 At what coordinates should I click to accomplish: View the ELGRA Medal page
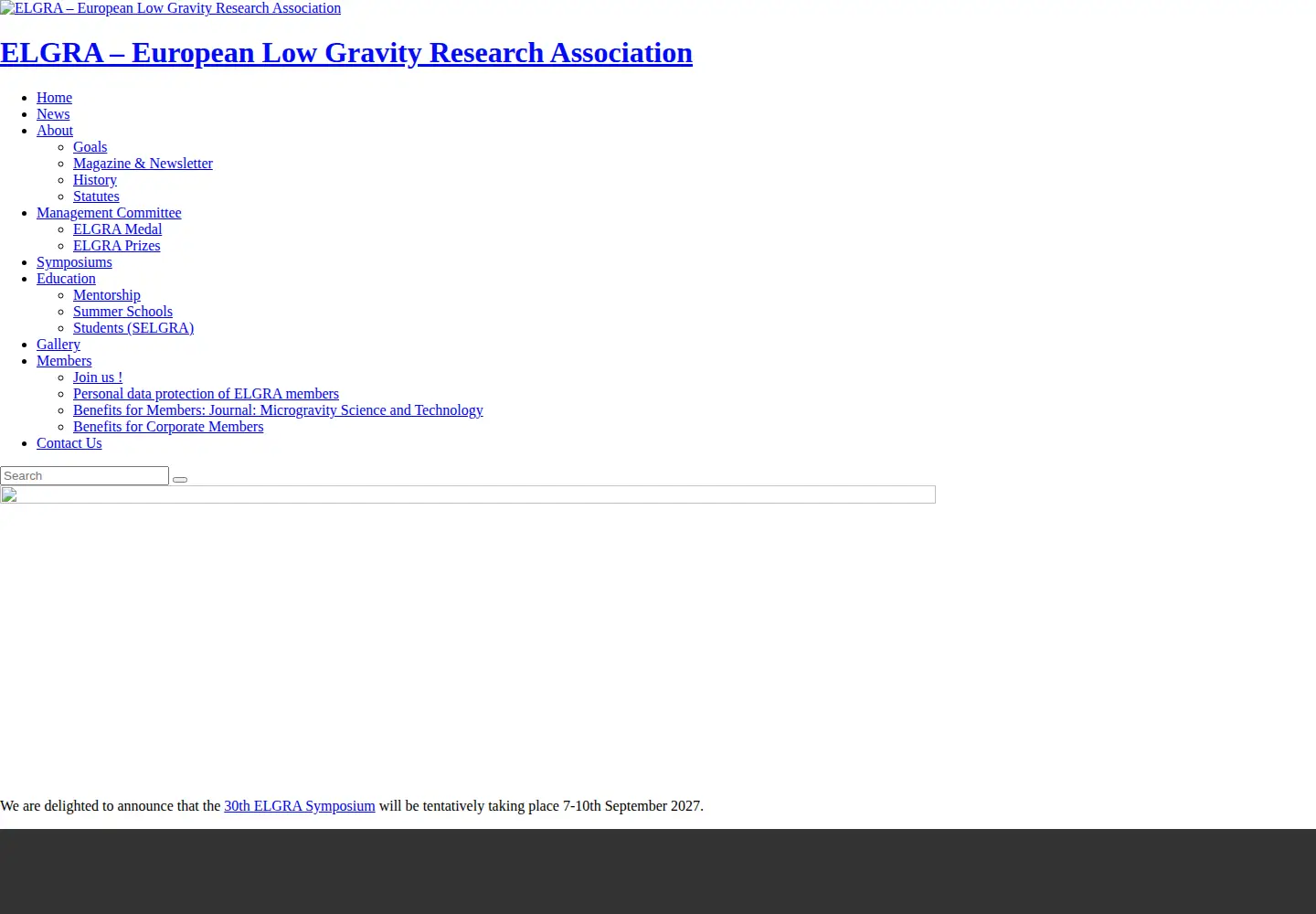(117, 229)
